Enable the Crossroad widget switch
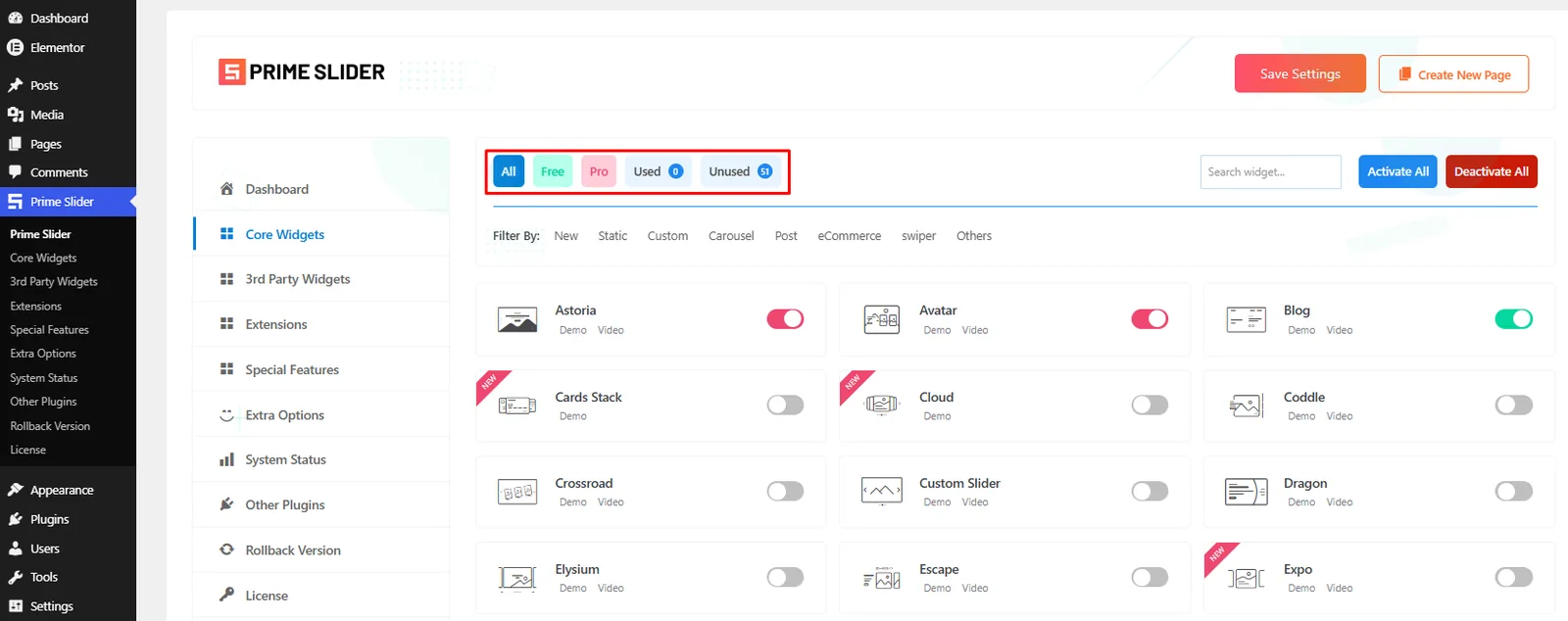The height and width of the screenshot is (621, 1568). pyautogui.click(x=785, y=491)
